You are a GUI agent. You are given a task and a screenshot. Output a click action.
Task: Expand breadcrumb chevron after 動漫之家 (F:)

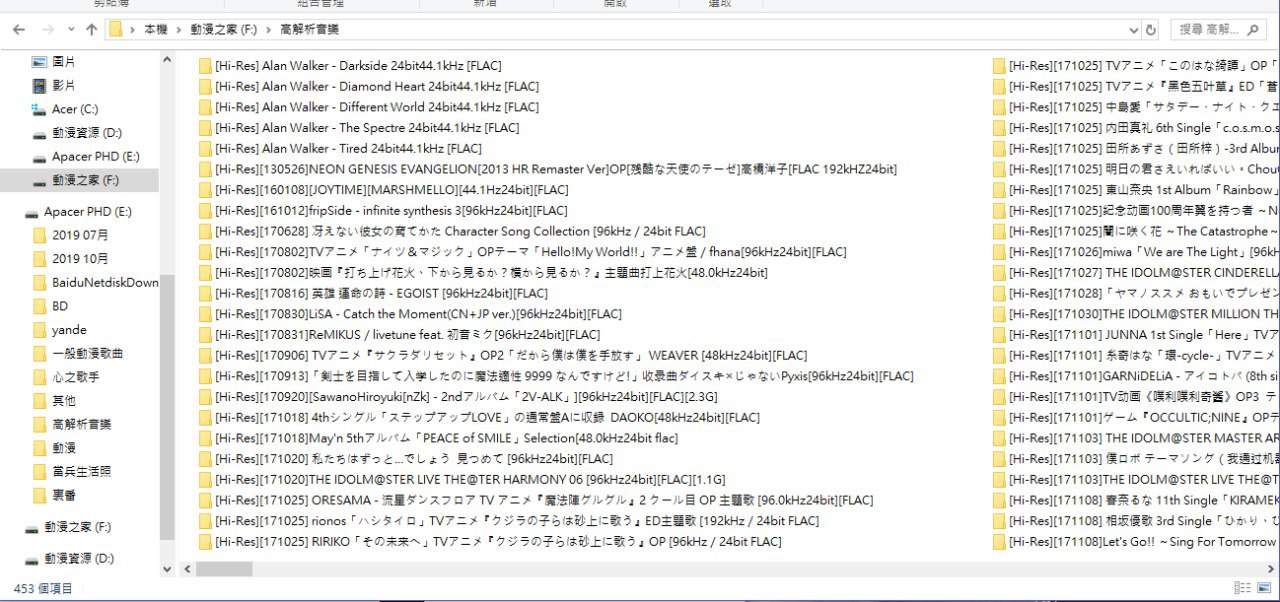[x=271, y=30]
